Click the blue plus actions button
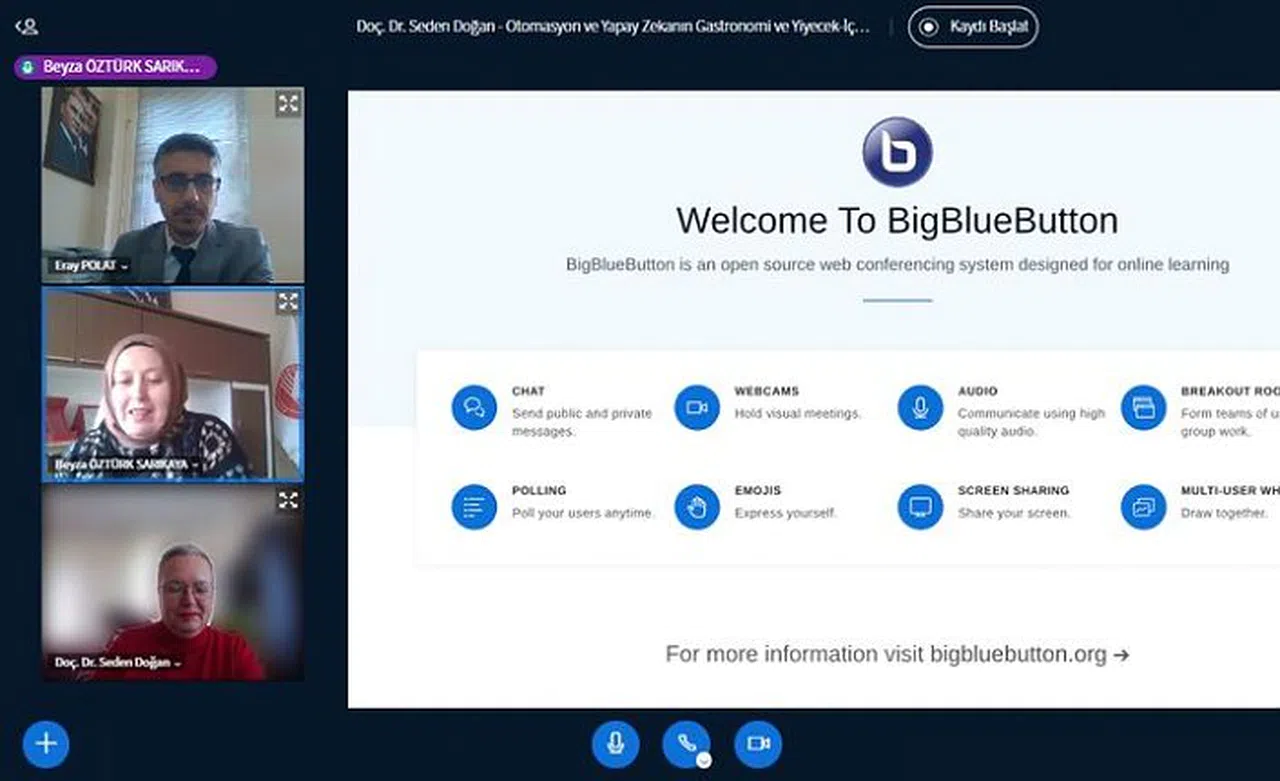This screenshot has height=781, width=1280. tap(46, 743)
